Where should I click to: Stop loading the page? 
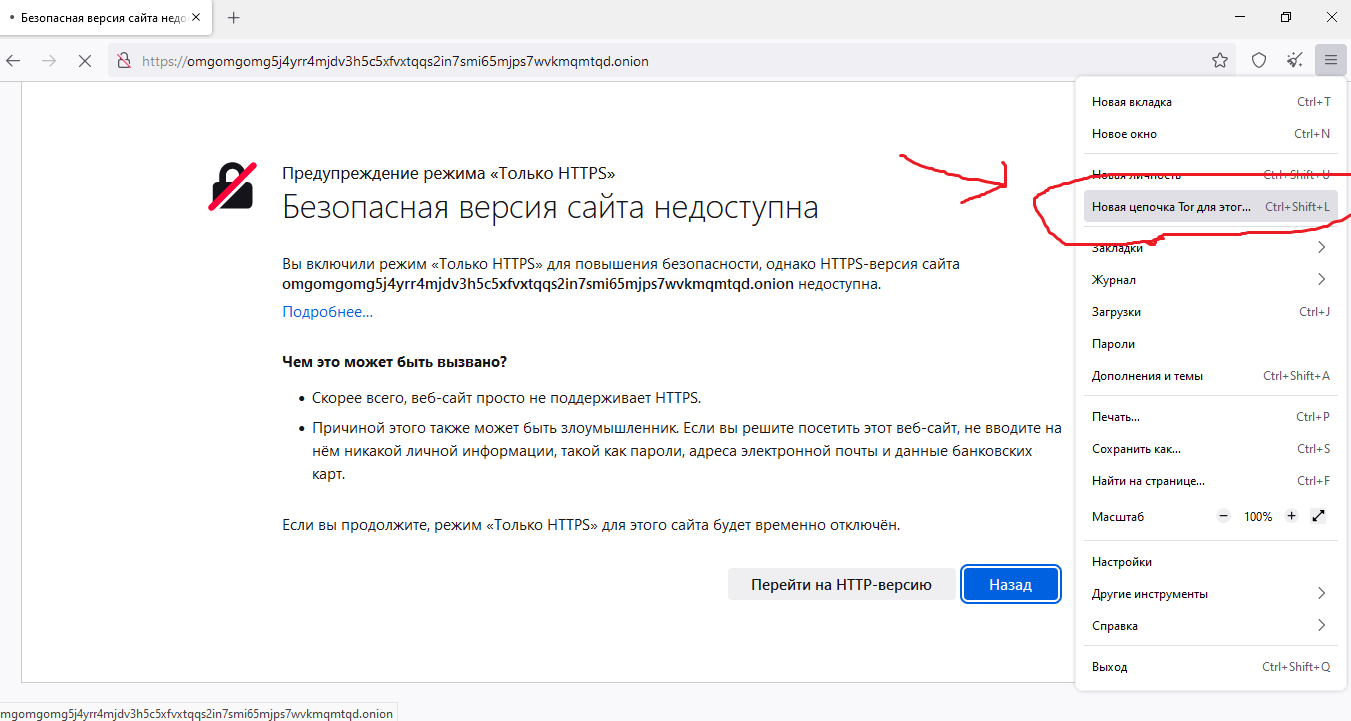point(85,61)
